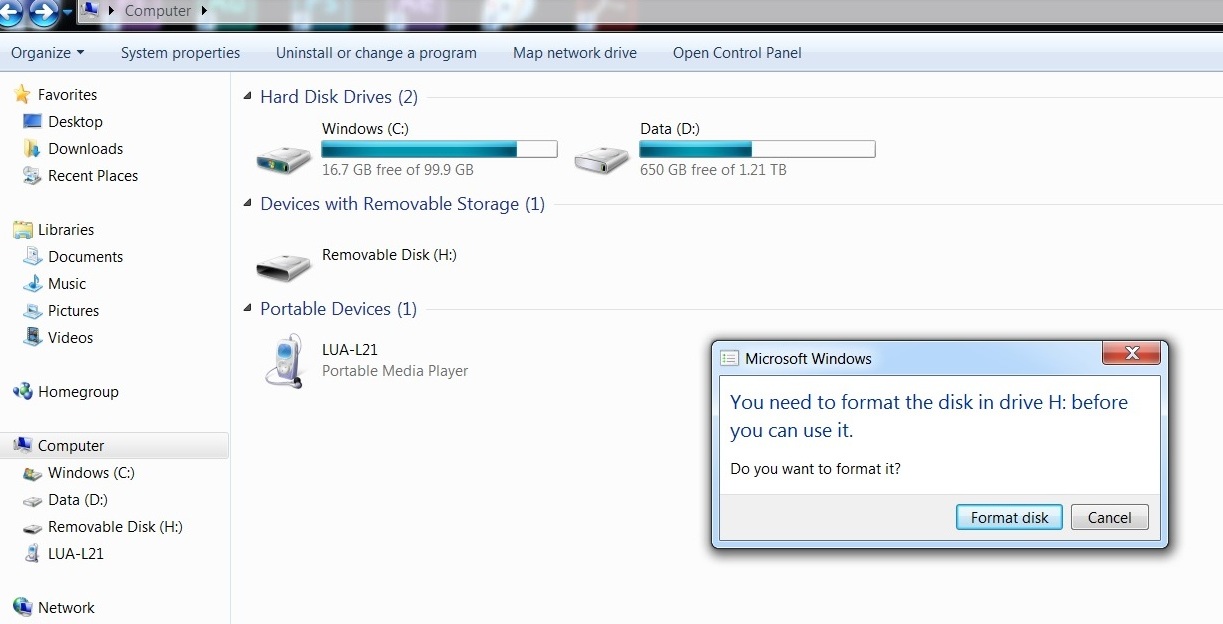Click the Documents library icon
The height and width of the screenshot is (624, 1223).
(x=32, y=257)
